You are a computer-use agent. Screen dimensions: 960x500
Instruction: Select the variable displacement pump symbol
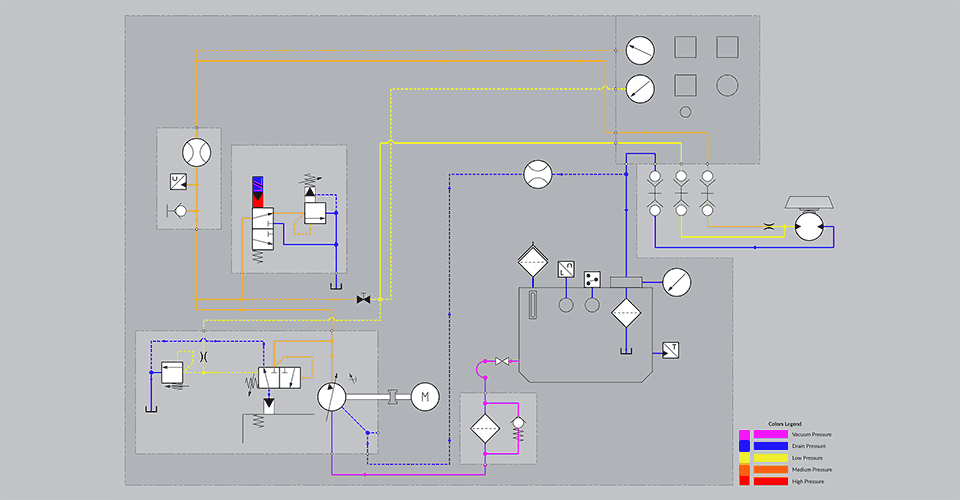tap(331, 397)
